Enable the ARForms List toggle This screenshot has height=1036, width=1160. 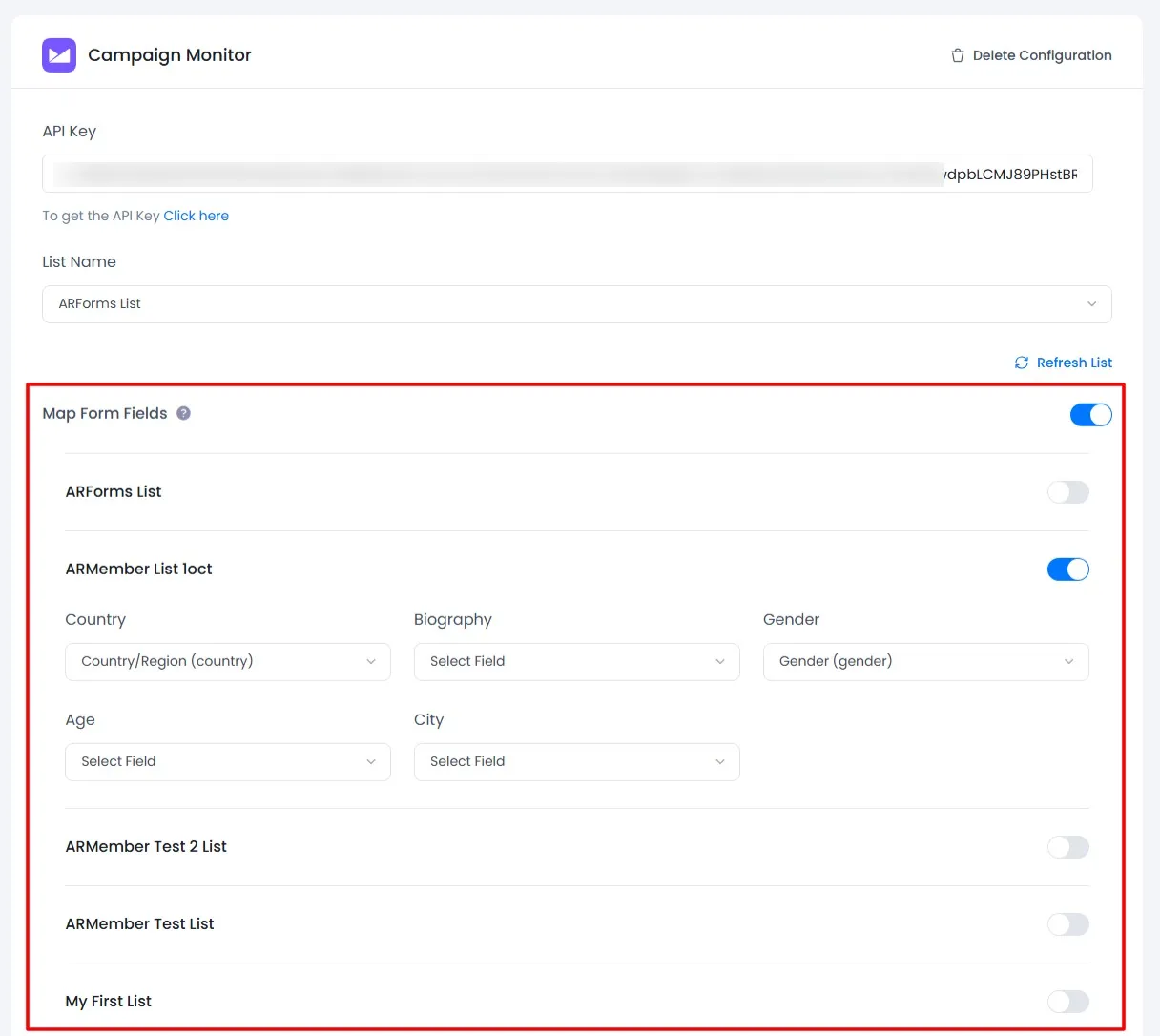click(x=1067, y=492)
